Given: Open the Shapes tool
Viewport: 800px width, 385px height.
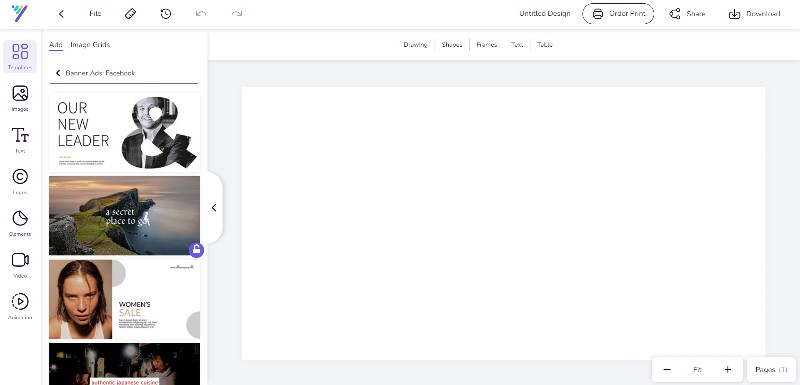Looking at the screenshot, I should tap(452, 45).
